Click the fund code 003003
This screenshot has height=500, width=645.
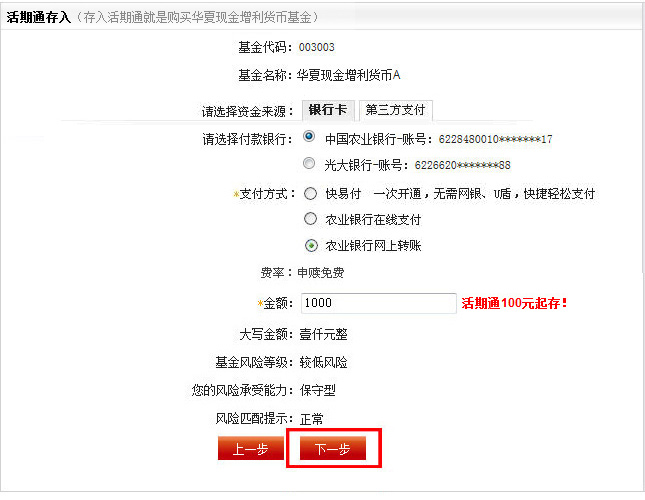pyautogui.click(x=317, y=47)
